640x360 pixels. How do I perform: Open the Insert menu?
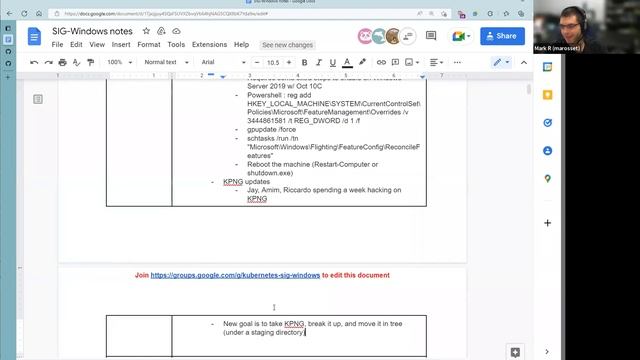[121, 44]
